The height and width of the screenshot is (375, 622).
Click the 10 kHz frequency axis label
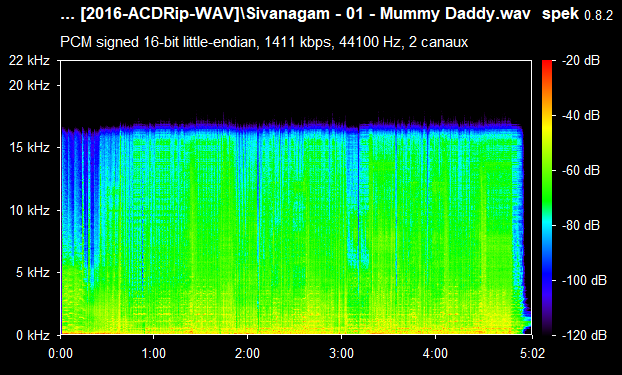pyautogui.click(x=29, y=210)
